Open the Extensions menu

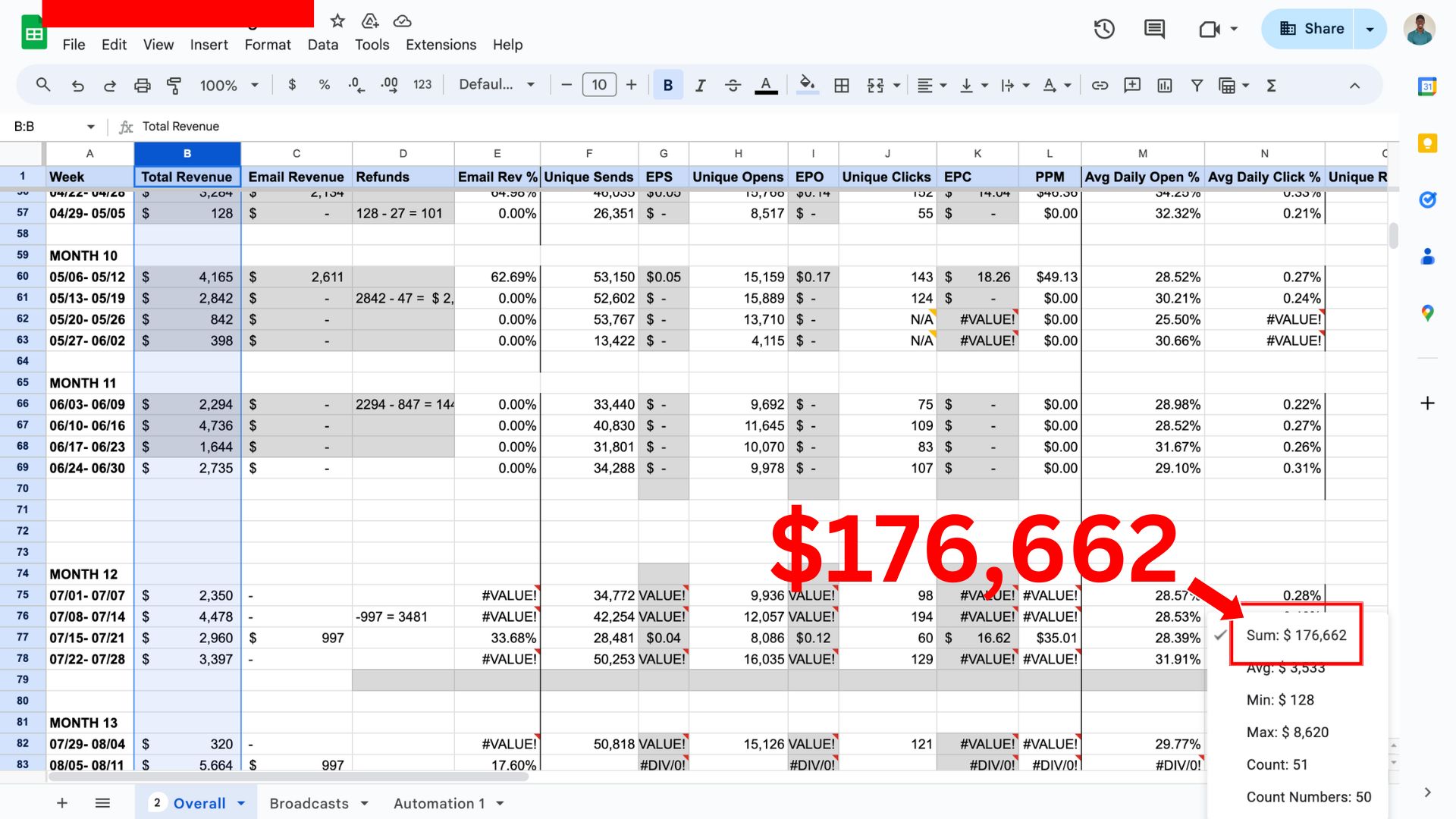[441, 45]
